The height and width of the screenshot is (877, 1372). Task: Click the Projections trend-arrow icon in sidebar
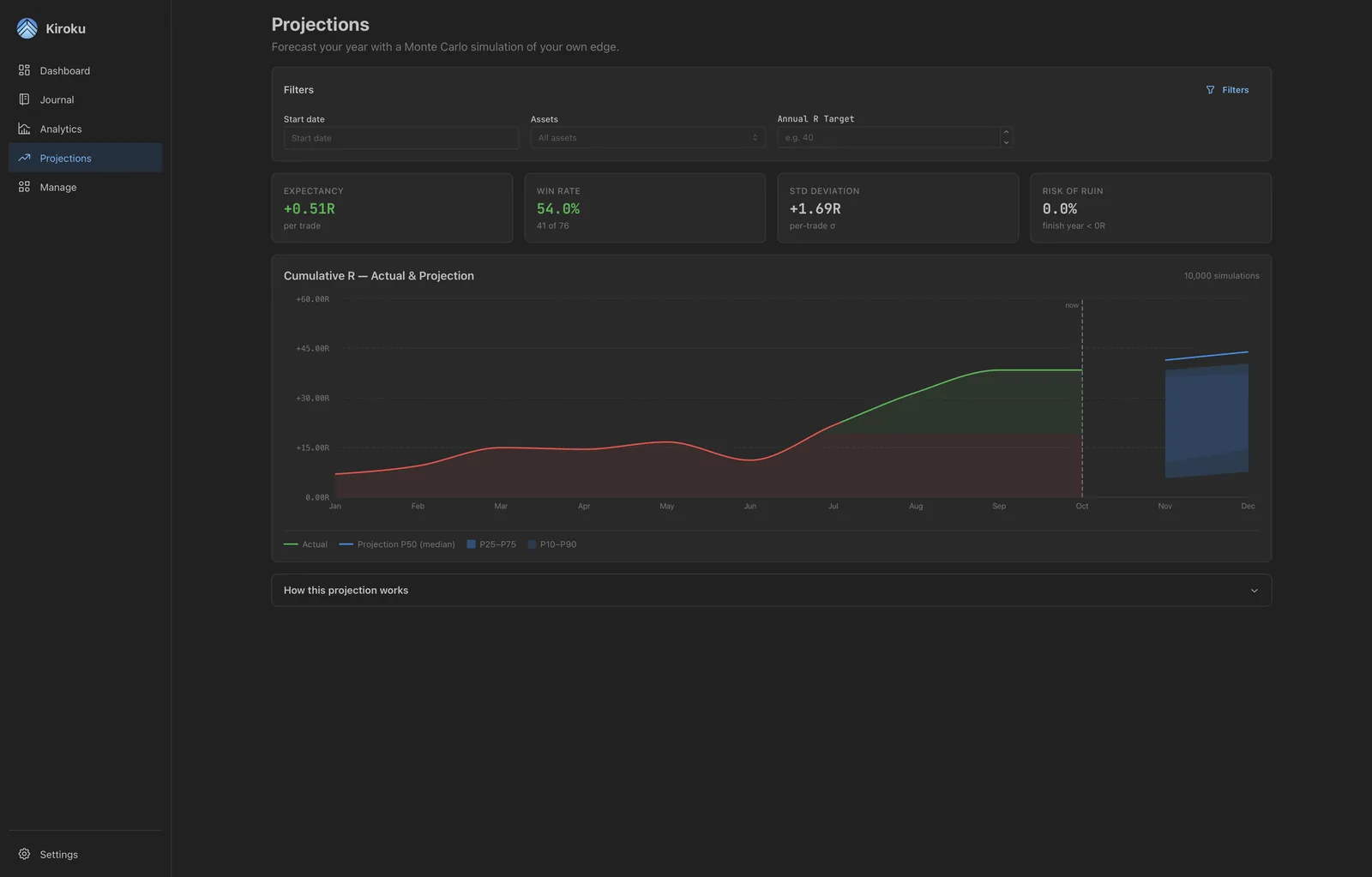point(24,158)
